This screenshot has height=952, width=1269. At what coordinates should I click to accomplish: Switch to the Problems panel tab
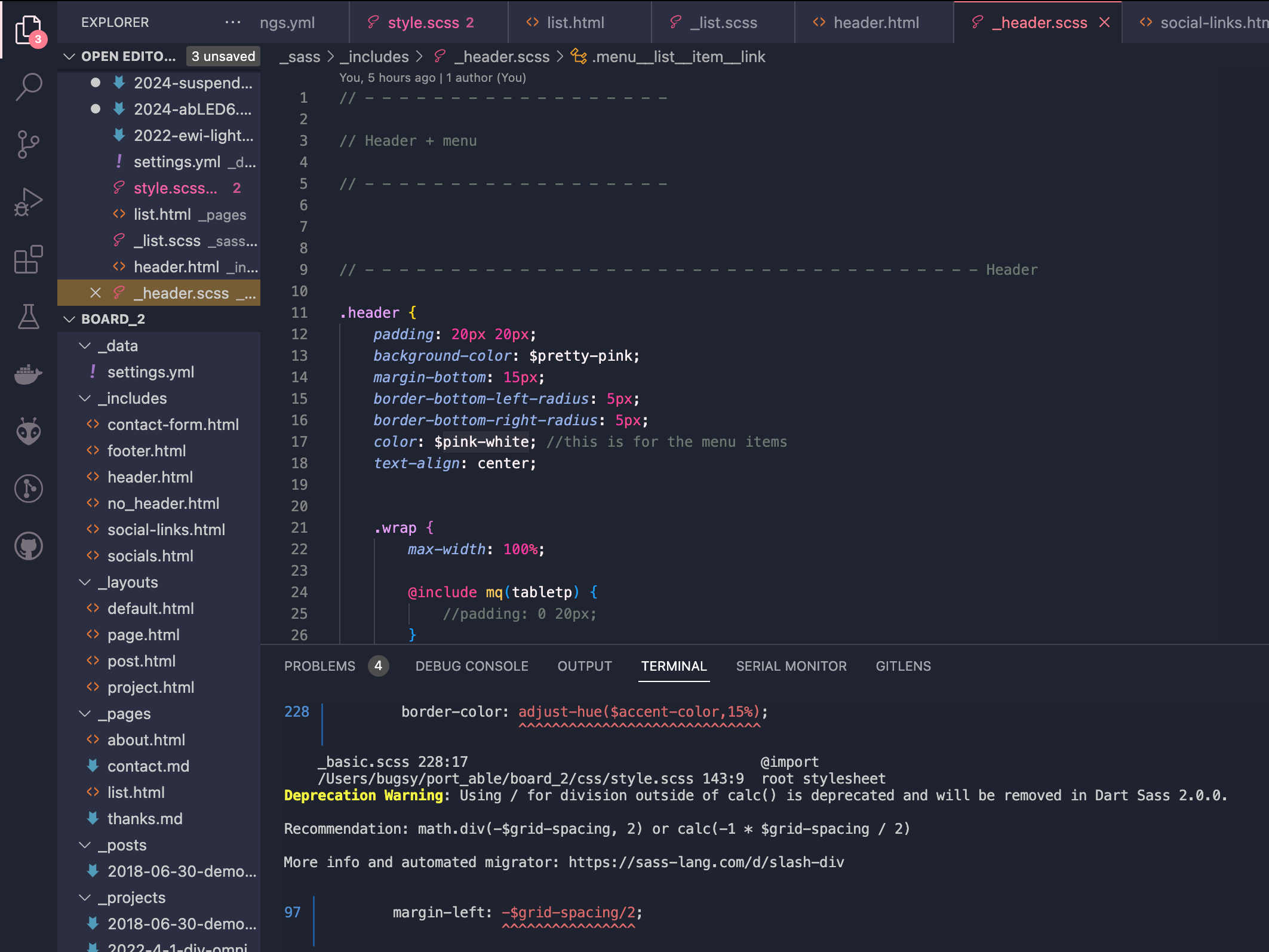(319, 666)
